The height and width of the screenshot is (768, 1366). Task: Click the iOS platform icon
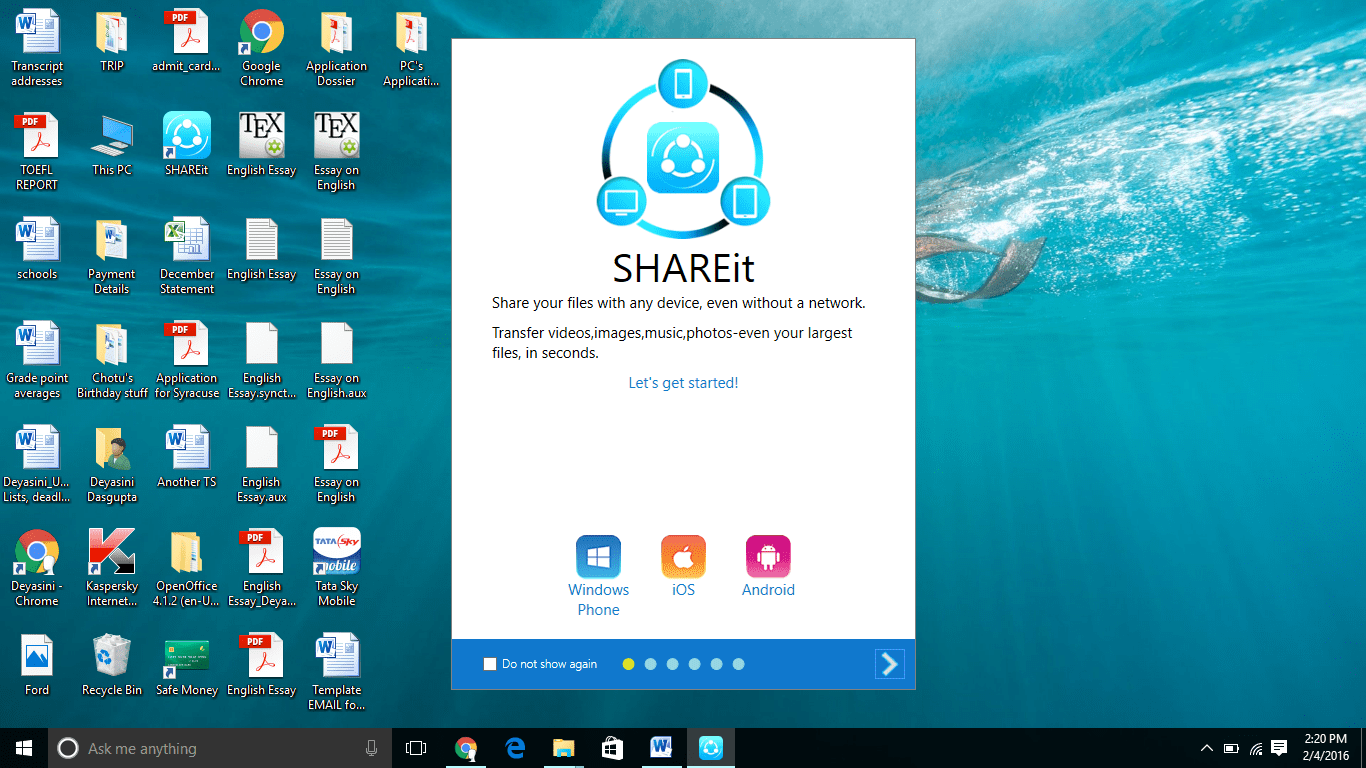(683, 557)
